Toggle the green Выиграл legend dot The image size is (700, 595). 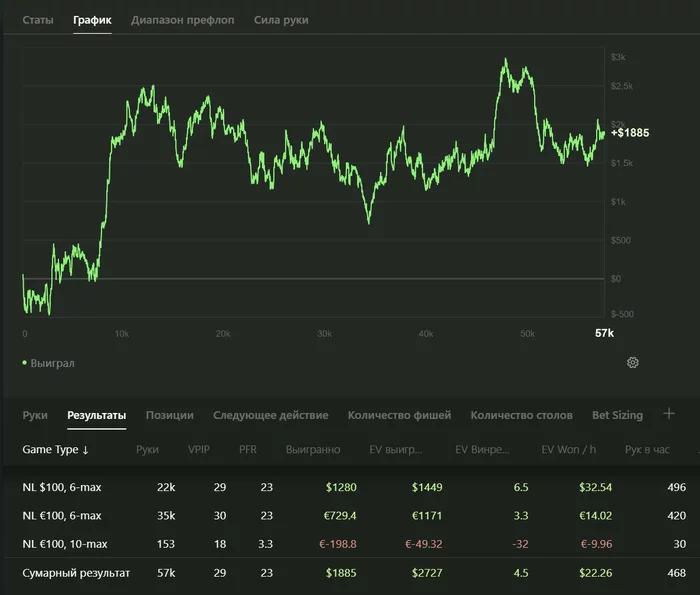coord(25,363)
